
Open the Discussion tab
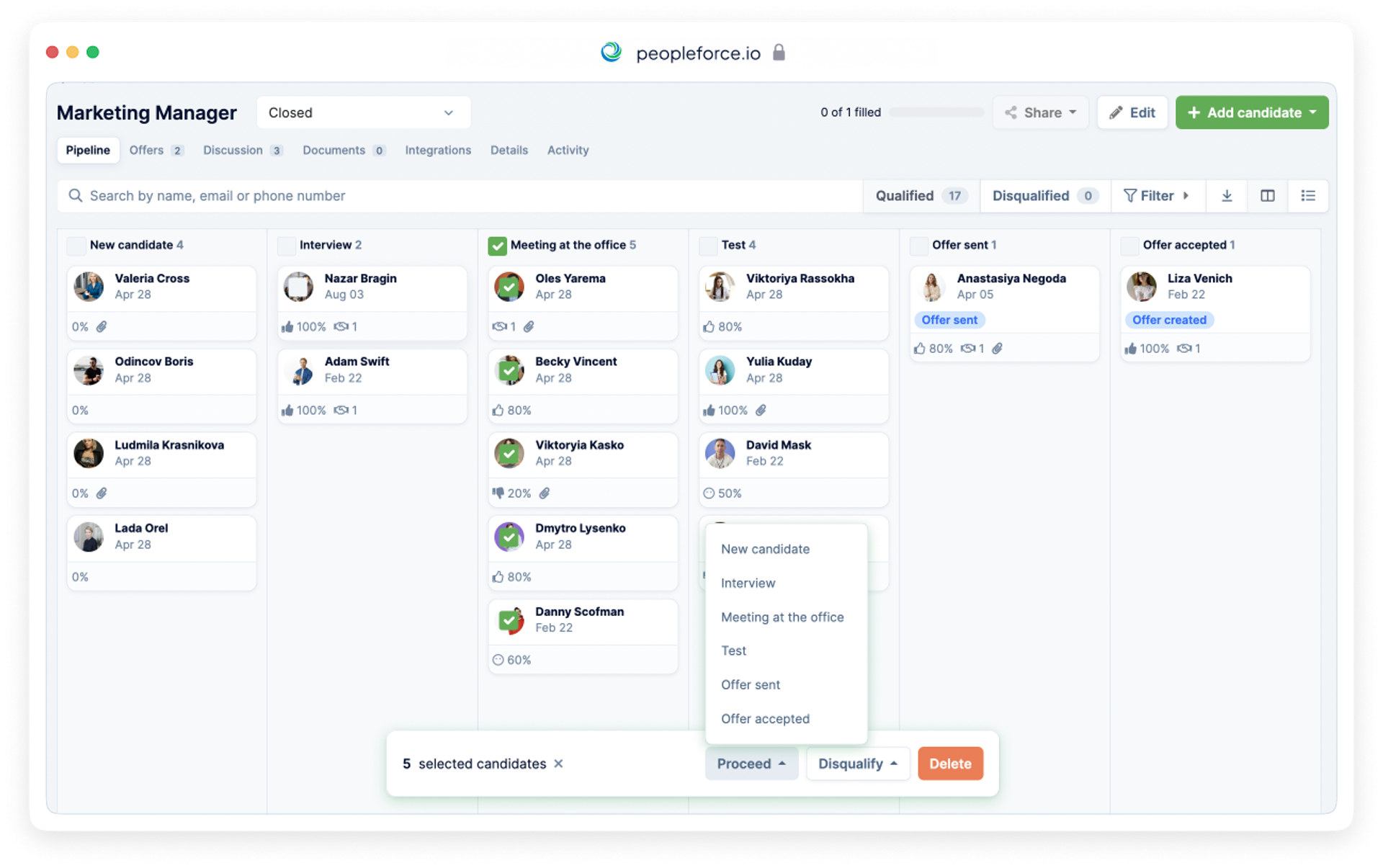(242, 151)
